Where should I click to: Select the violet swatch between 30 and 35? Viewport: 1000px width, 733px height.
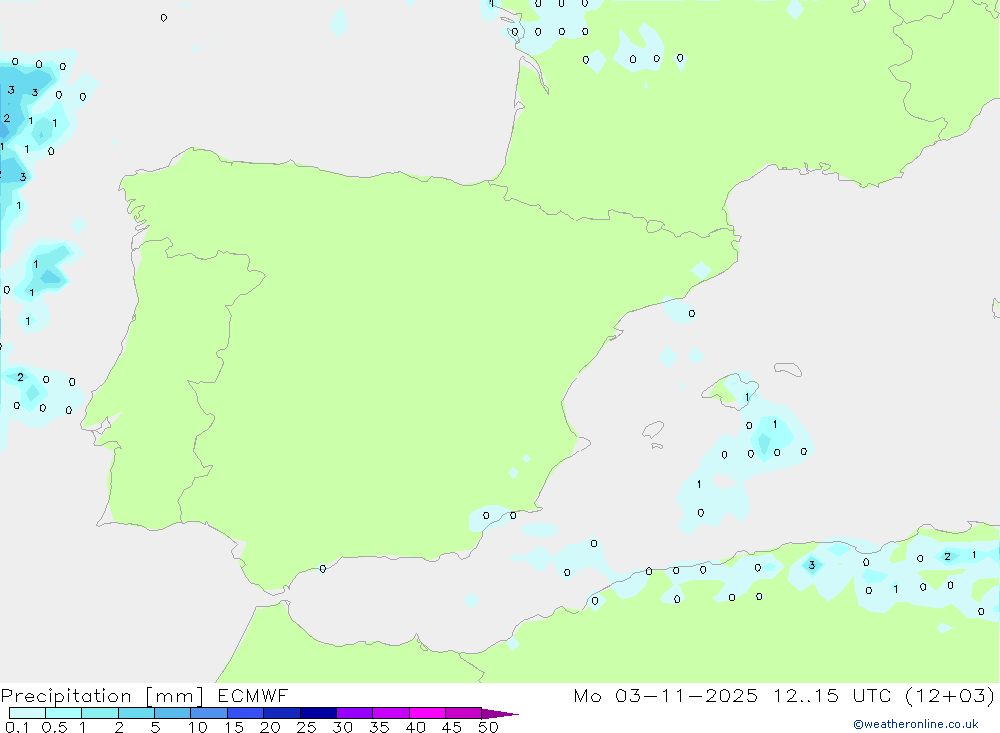(354, 713)
